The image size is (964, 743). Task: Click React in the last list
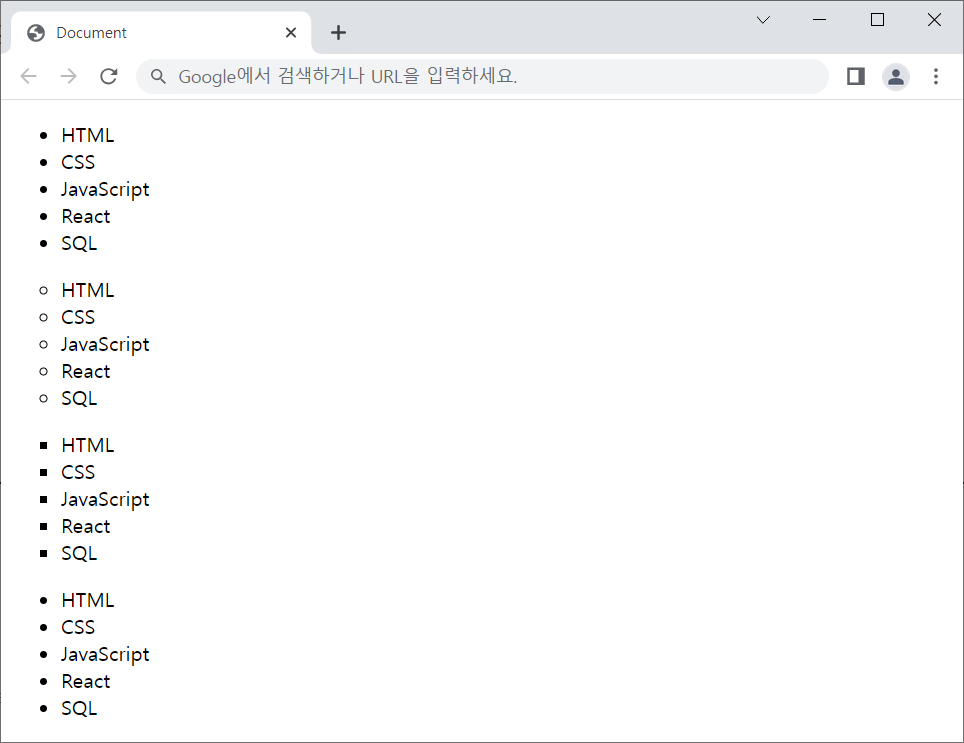tap(85, 681)
